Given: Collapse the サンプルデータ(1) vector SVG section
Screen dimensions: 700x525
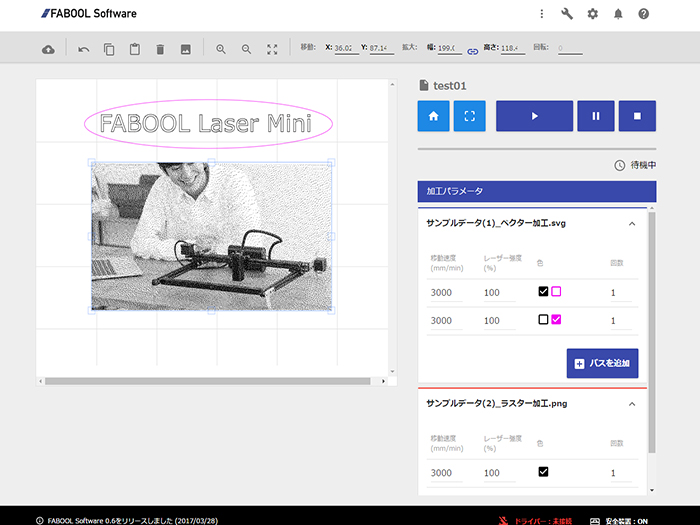Looking at the screenshot, I should (632, 224).
